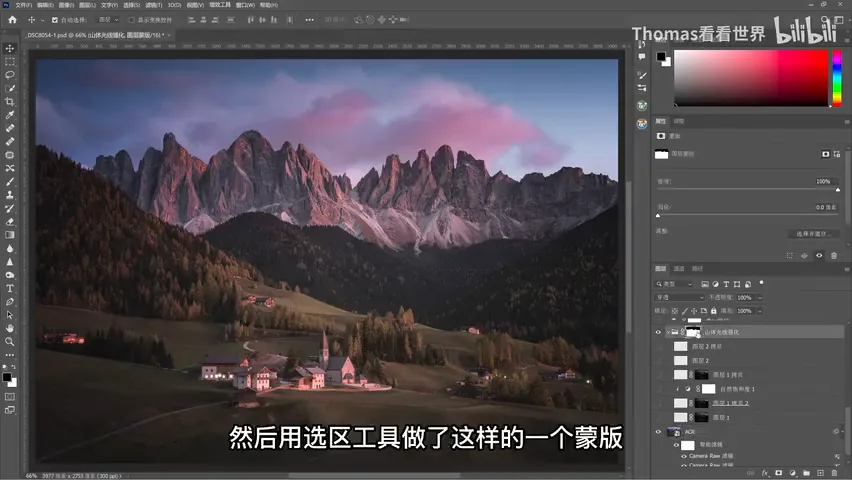852x480 pixels.
Task: Open Move tool preset picker arrow
Action: (42, 20)
